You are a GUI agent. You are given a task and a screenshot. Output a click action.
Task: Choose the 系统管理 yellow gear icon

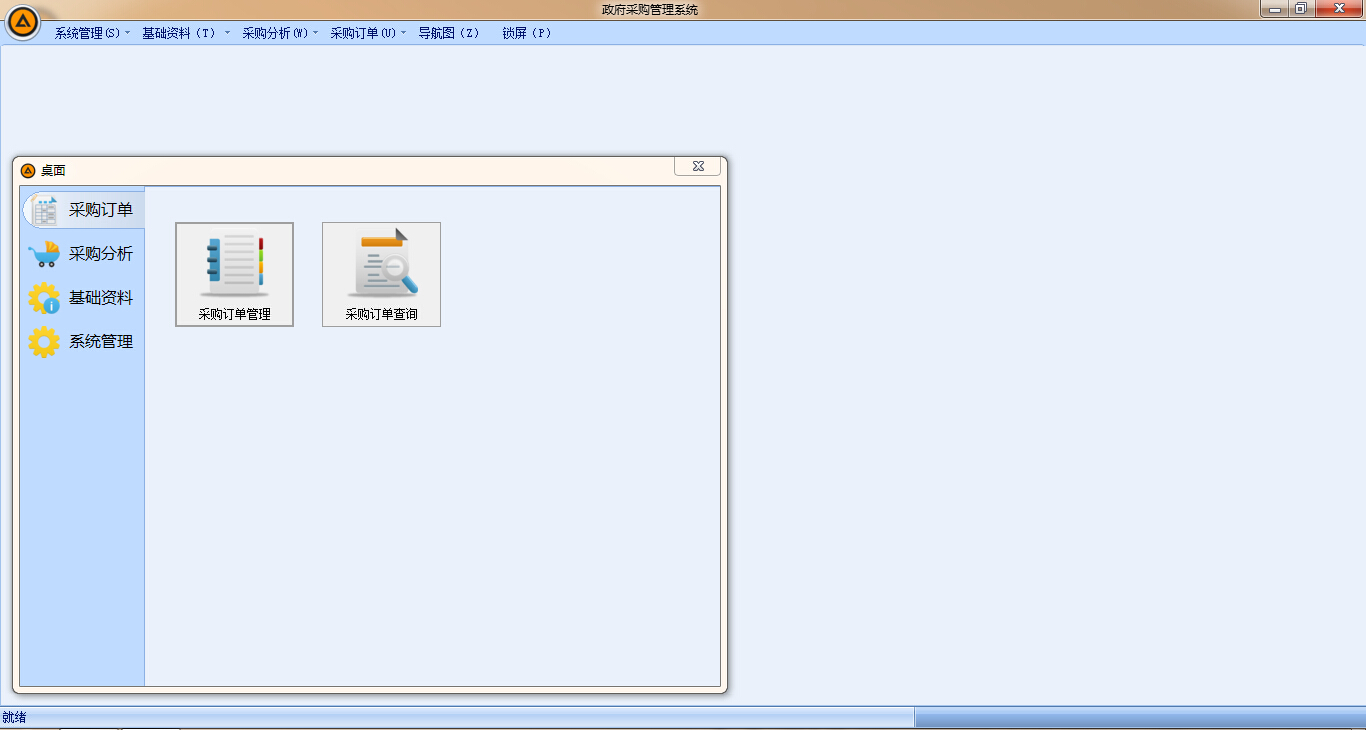(x=44, y=342)
